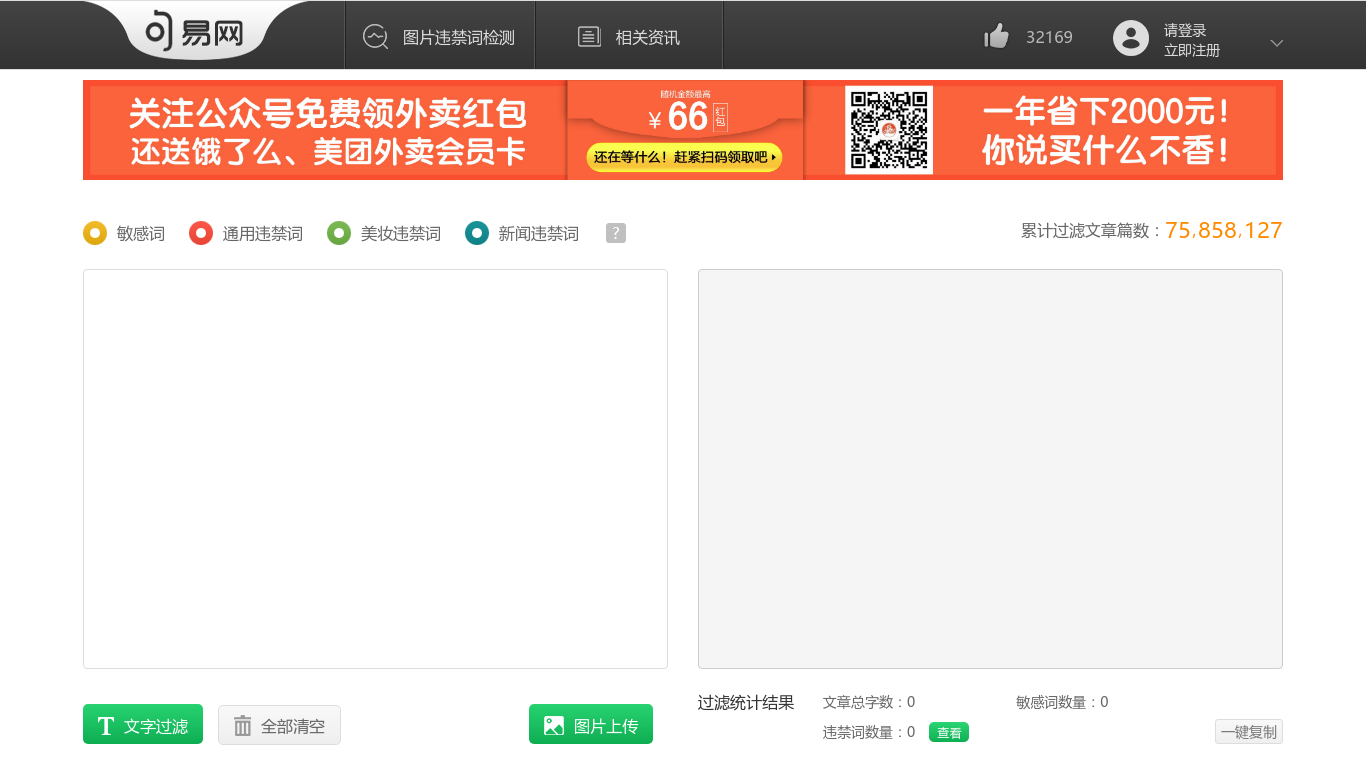
Task: Click the 文章总字数：0 statistic
Action: (869, 702)
